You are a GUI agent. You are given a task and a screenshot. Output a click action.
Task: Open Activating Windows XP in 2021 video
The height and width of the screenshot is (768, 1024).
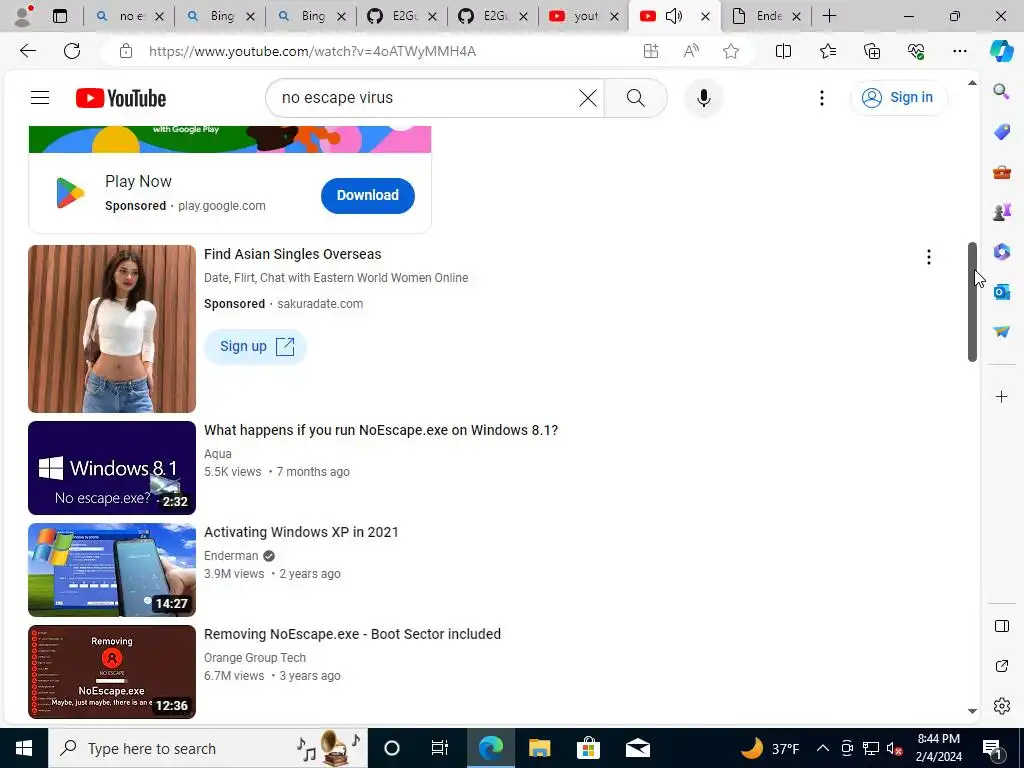coord(301,532)
